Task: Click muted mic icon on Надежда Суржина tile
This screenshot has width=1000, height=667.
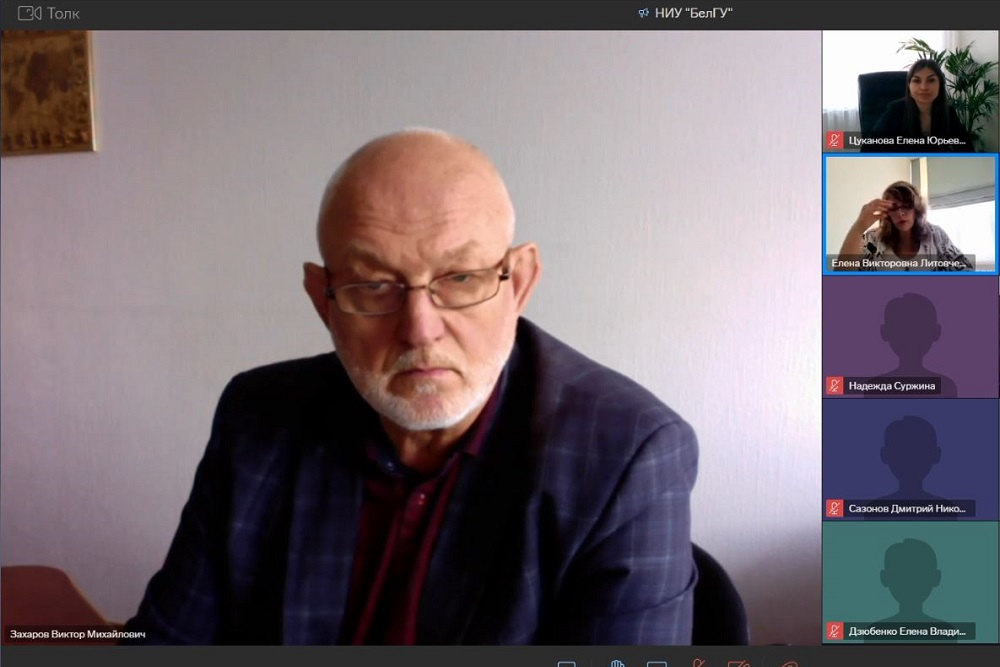Action: (835, 385)
